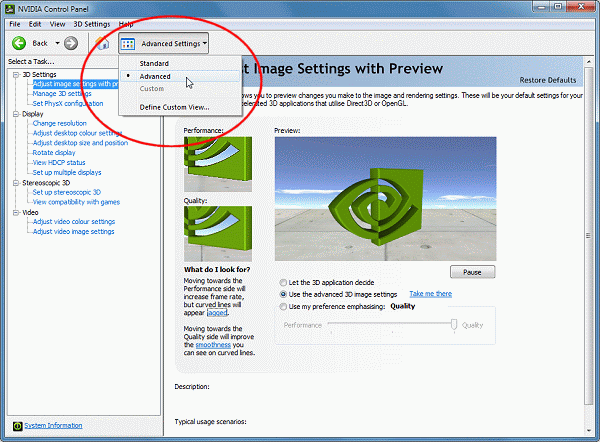Click Restore Defaults link
The image size is (600, 442).
548,80
